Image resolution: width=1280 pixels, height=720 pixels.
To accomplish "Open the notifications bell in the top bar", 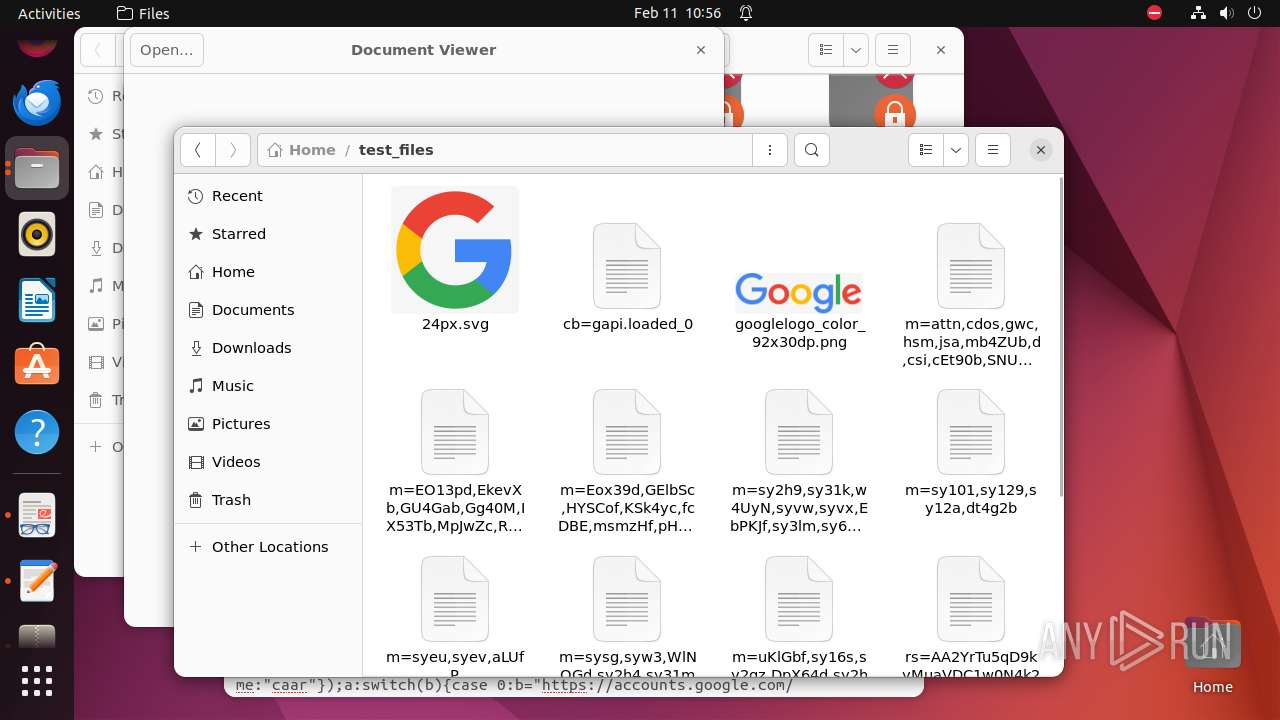I will 746,13.
